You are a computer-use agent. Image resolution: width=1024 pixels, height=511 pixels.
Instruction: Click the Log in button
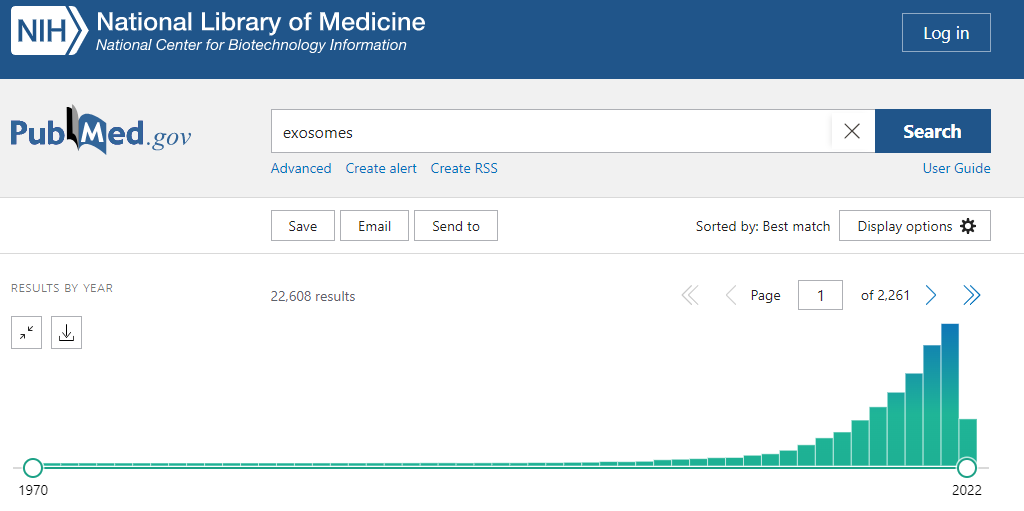945,33
